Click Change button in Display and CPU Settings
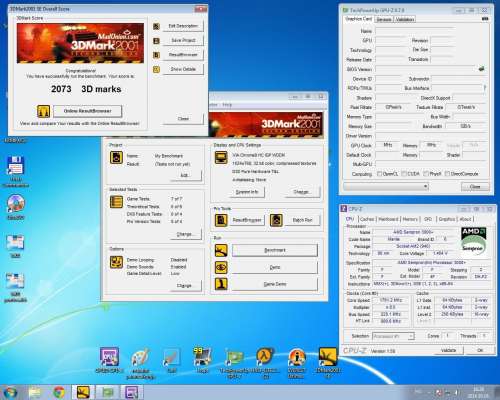 [x=302, y=192]
